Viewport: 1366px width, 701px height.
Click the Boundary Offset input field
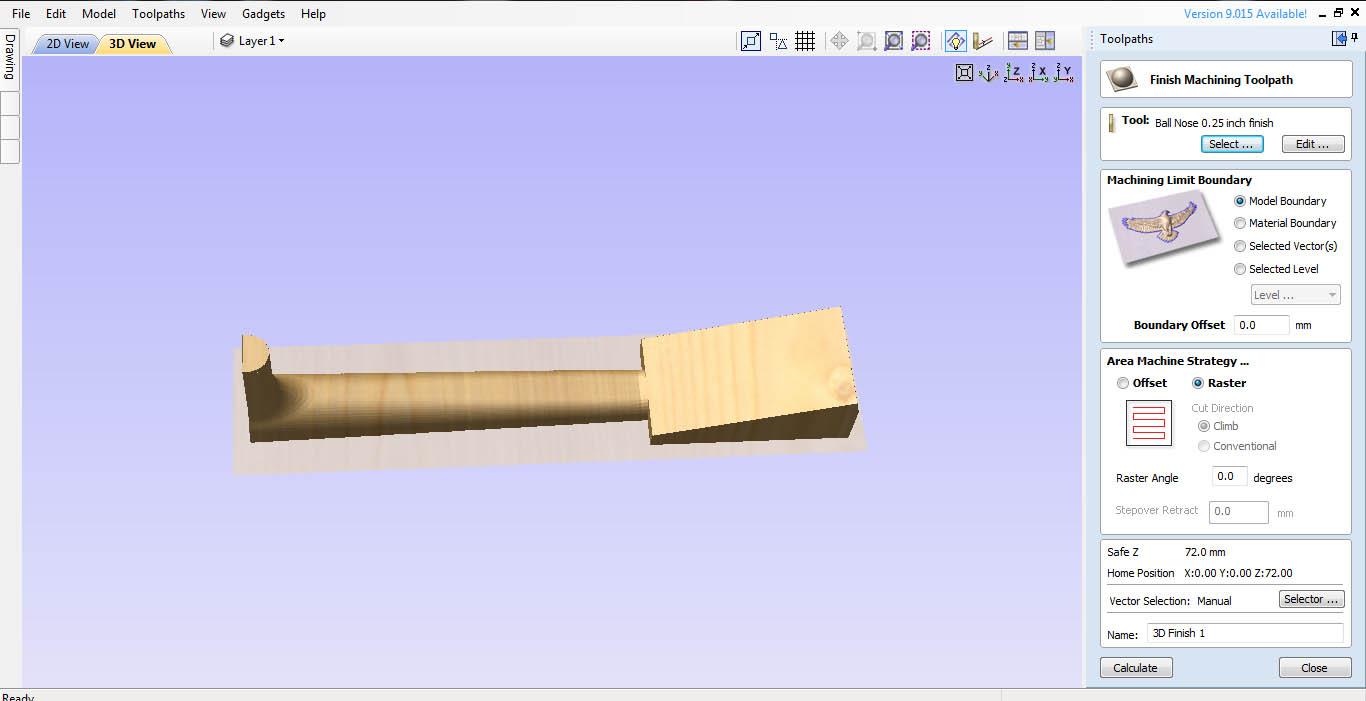pos(1261,325)
